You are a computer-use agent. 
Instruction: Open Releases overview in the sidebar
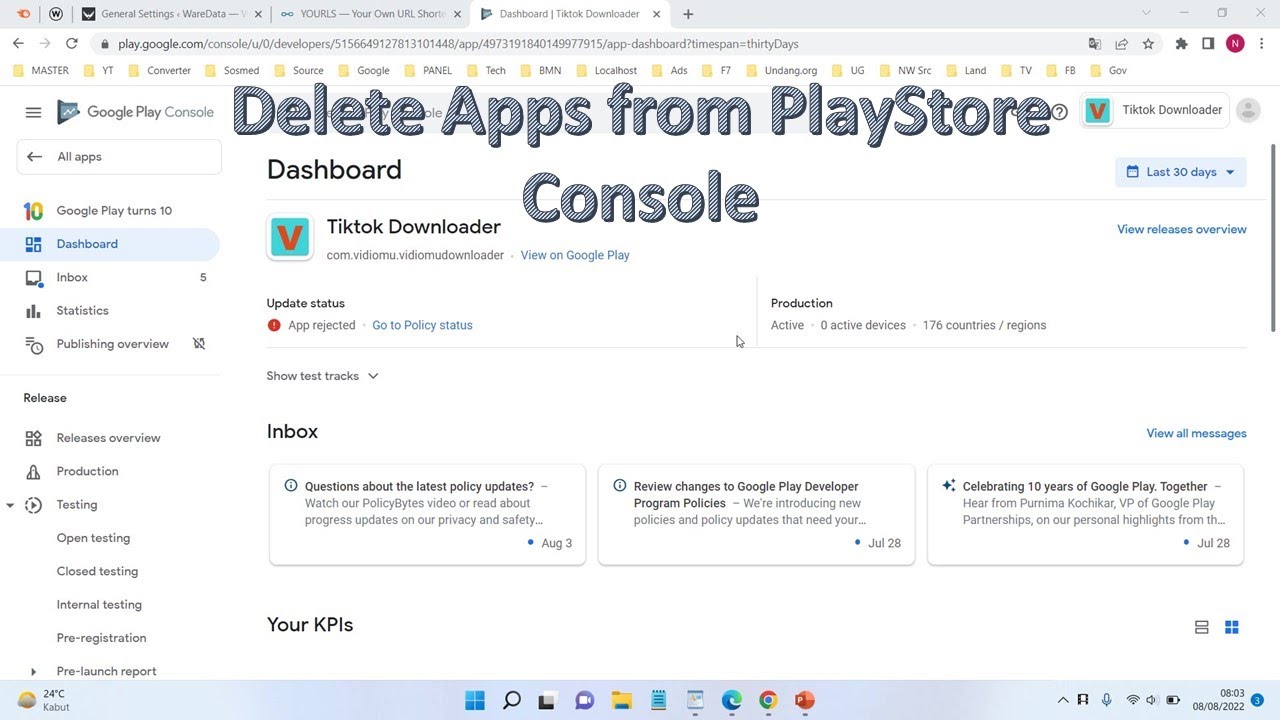point(110,438)
